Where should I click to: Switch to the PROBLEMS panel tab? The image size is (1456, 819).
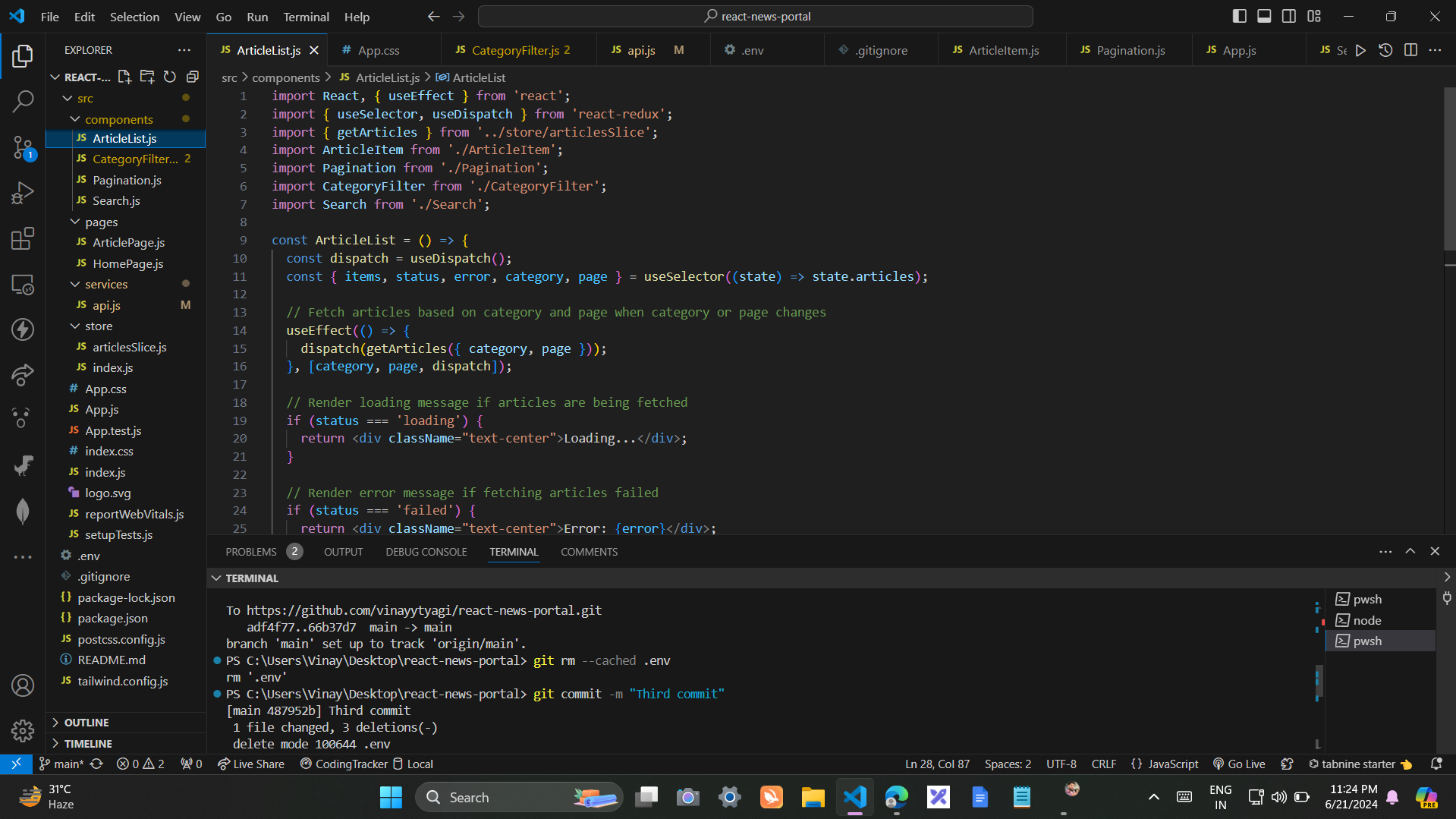[250, 552]
